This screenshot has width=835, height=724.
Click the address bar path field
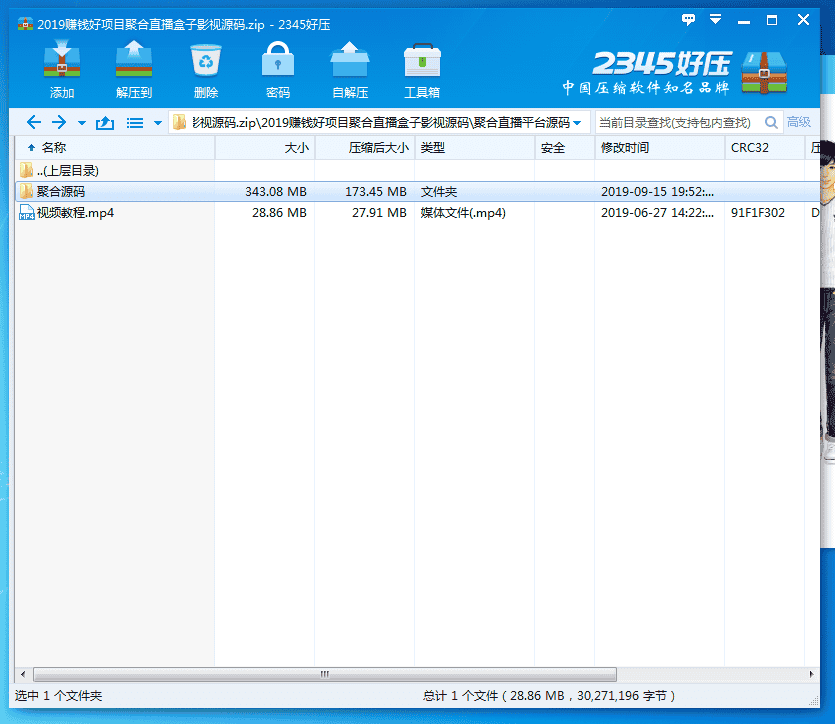[379, 122]
